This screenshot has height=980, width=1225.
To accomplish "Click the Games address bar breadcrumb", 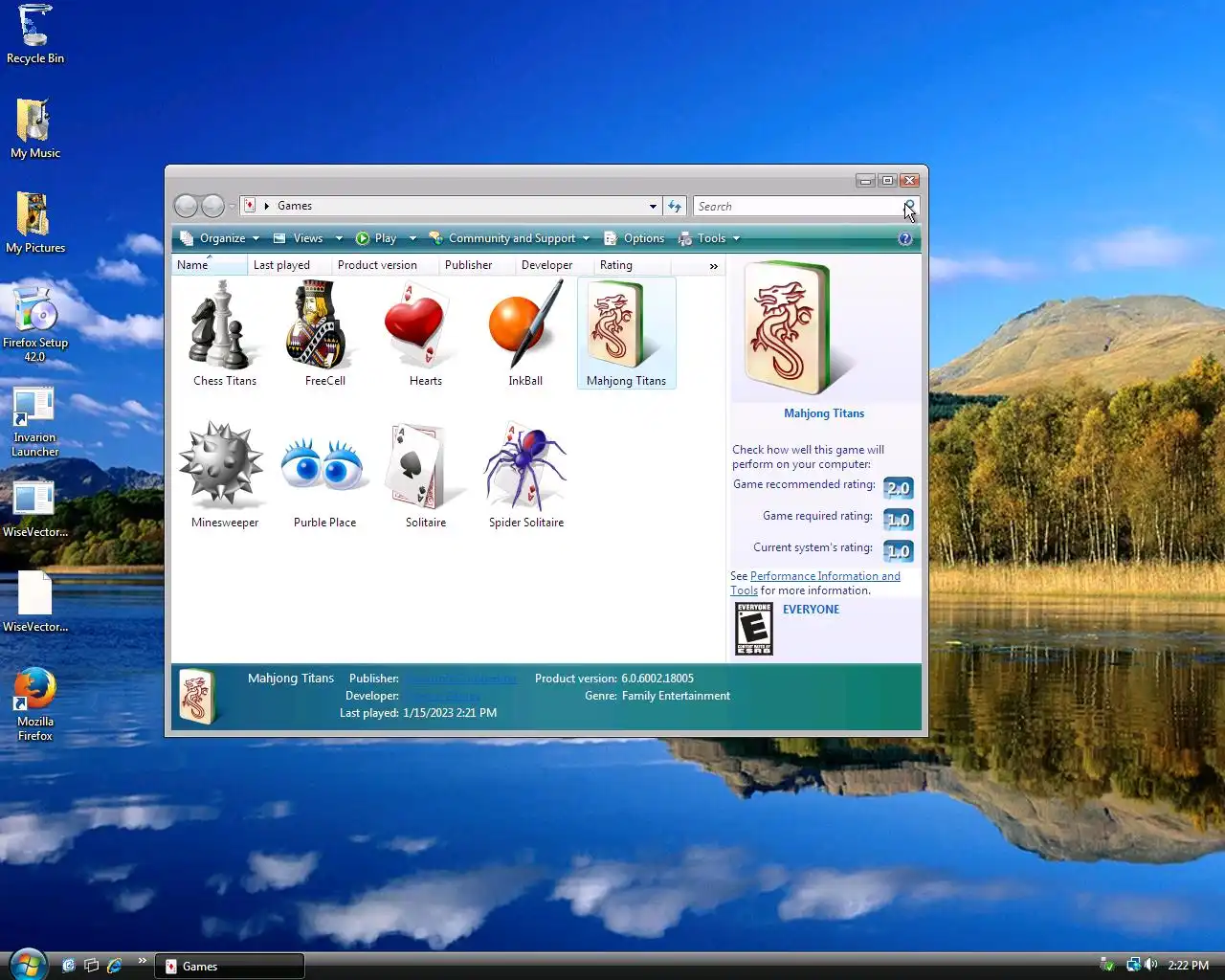I will [x=295, y=206].
